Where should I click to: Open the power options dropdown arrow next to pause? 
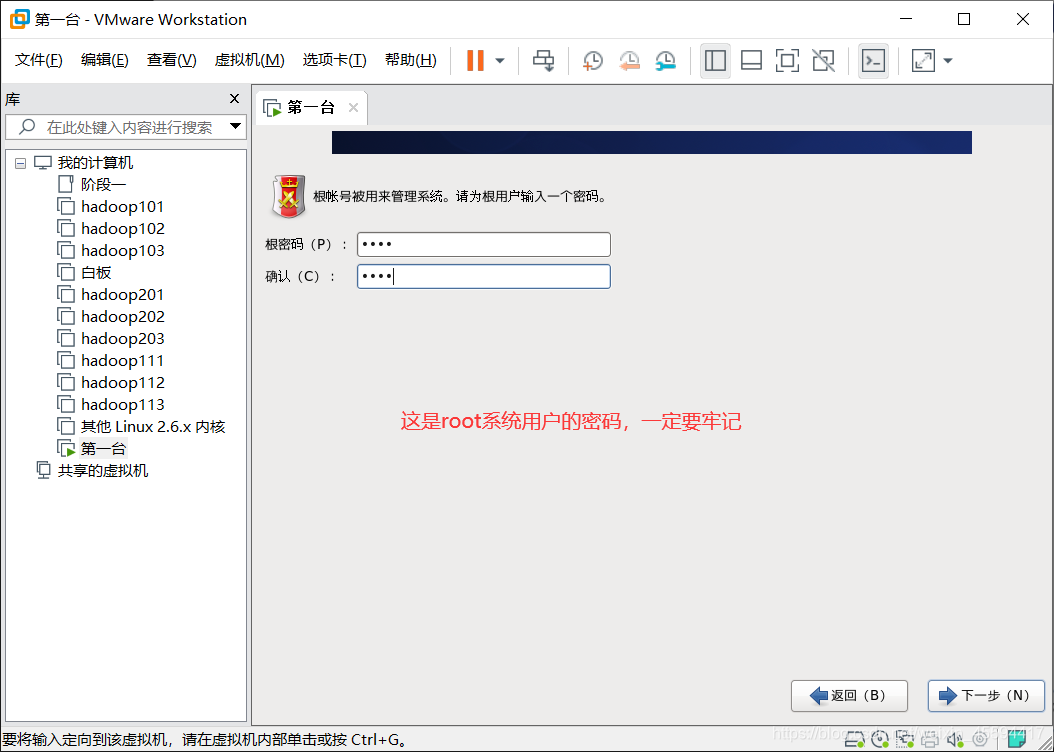pyautogui.click(x=499, y=60)
